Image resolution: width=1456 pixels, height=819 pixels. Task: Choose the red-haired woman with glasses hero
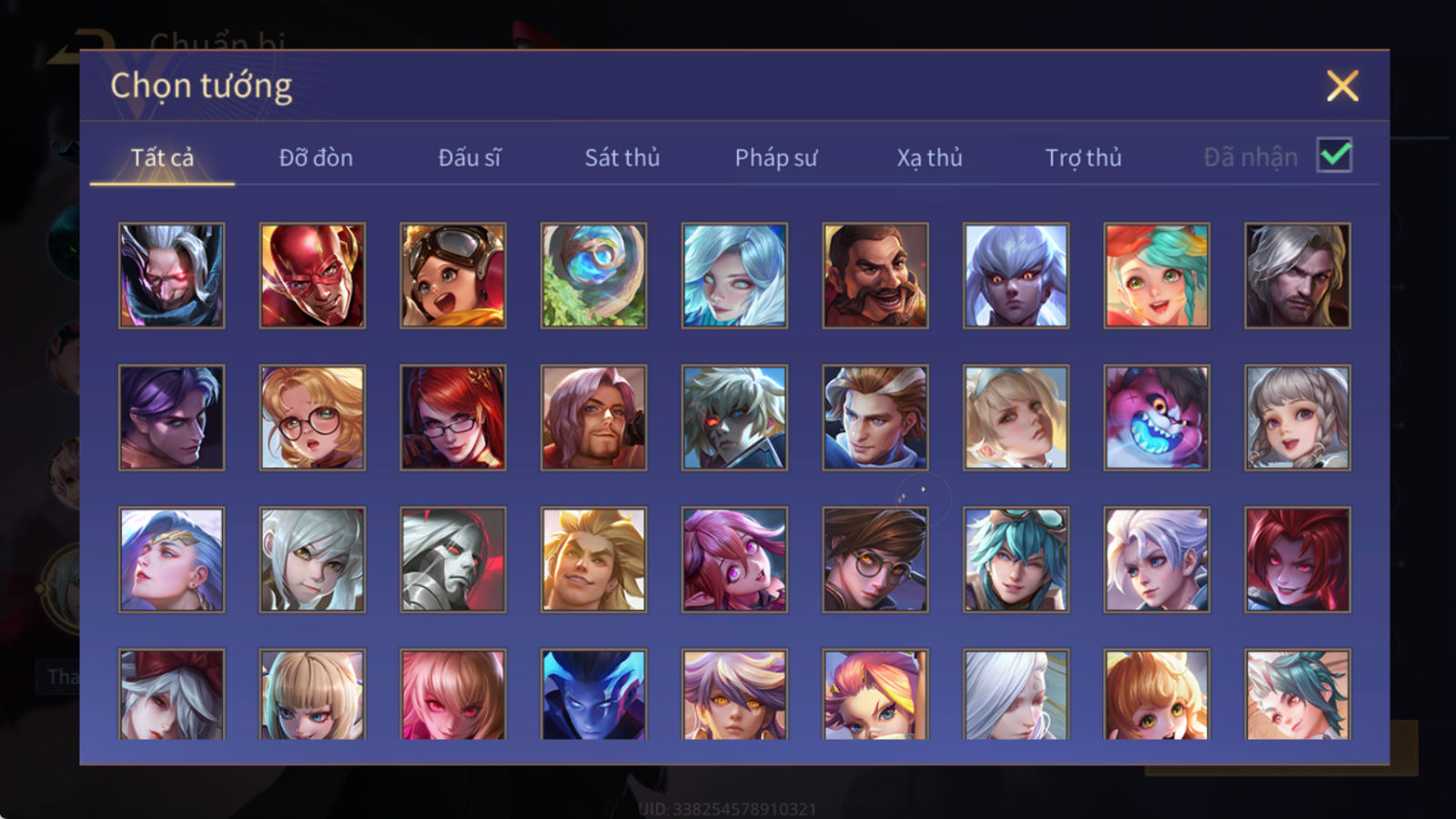(x=453, y=418)
